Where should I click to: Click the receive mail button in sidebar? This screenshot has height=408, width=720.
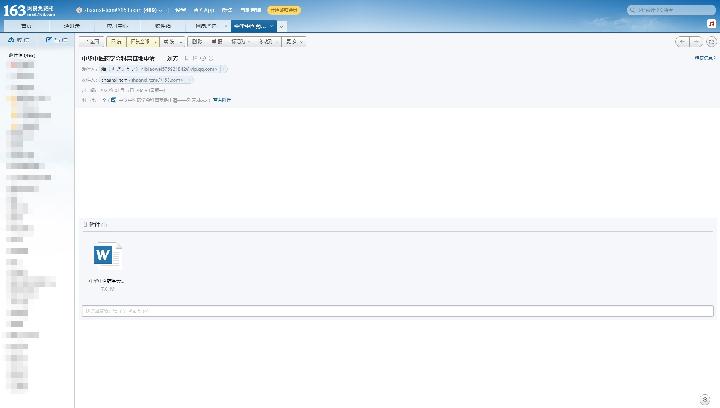click(19, 40)
